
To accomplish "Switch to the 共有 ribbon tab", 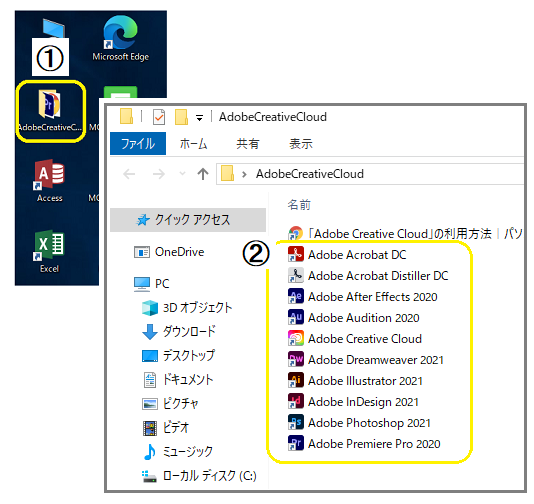I will [248, 144].
